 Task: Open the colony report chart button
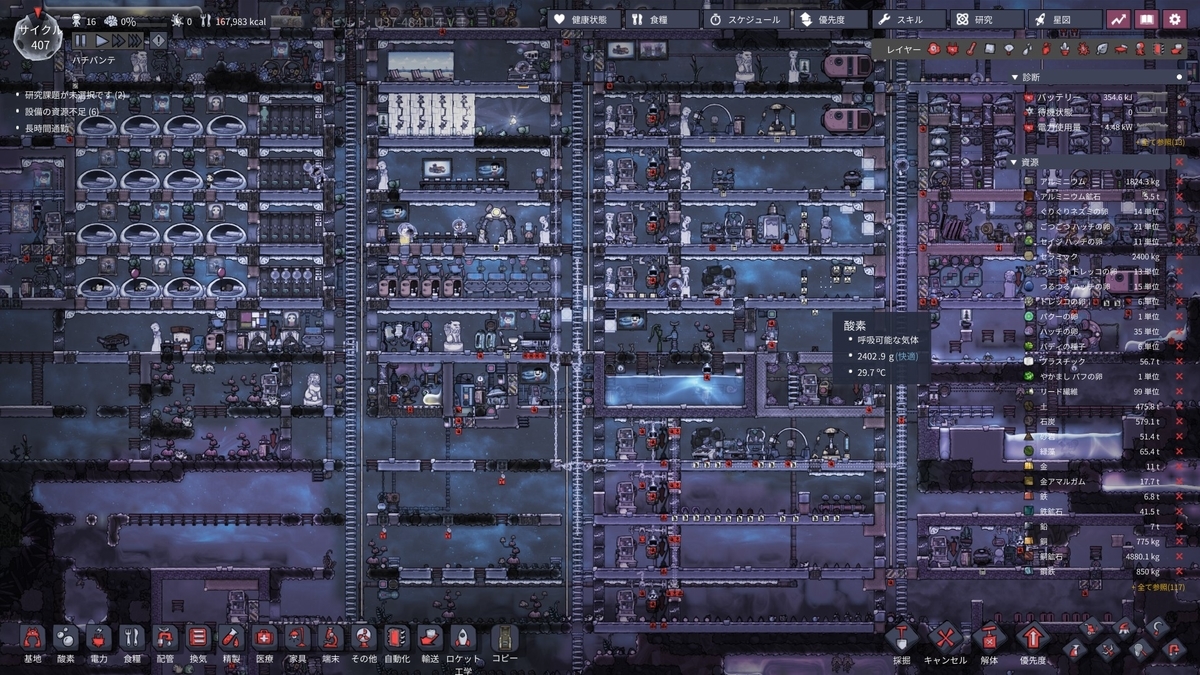tap(1118, 19)
